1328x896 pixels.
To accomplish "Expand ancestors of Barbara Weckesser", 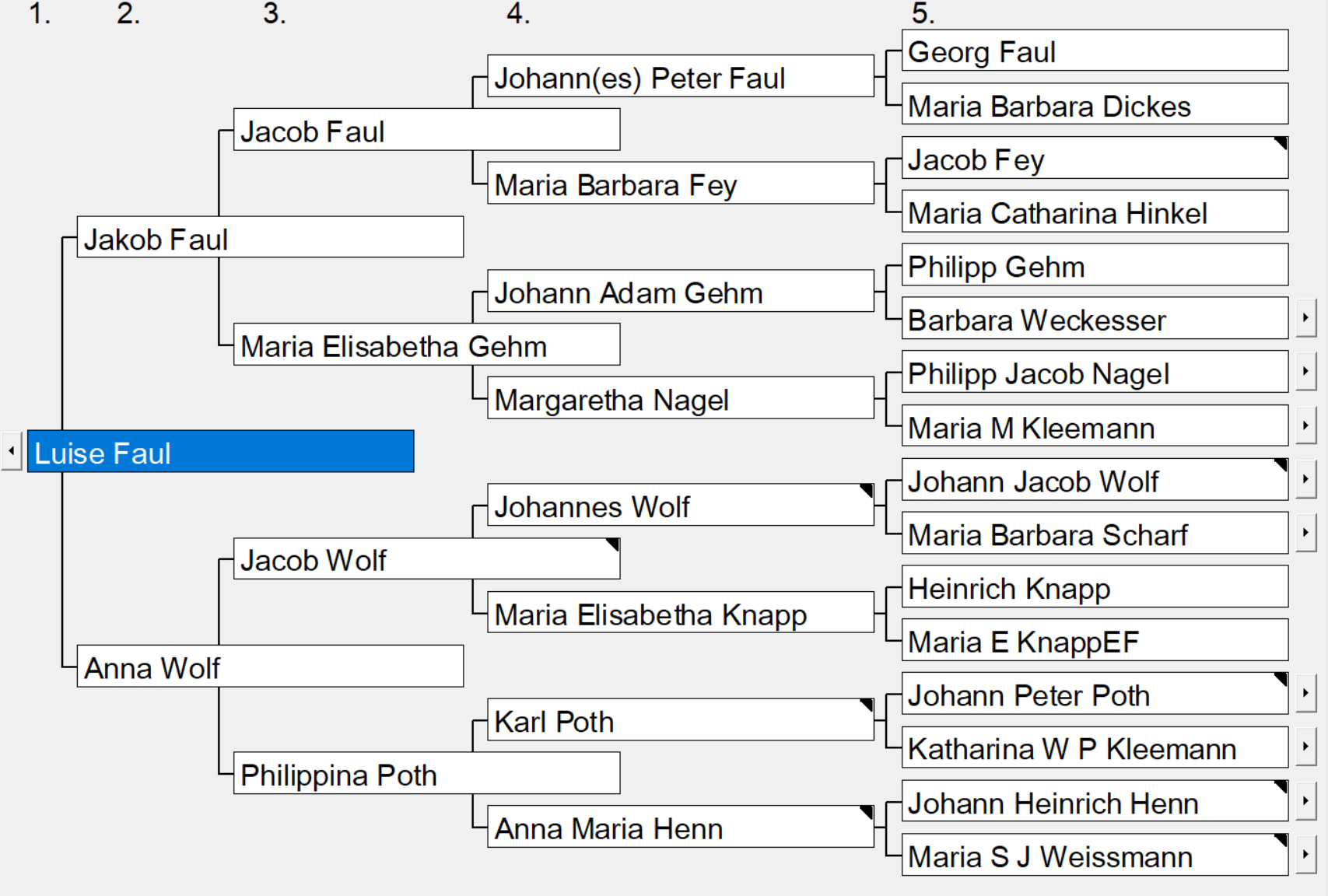I will point(1305,318).
